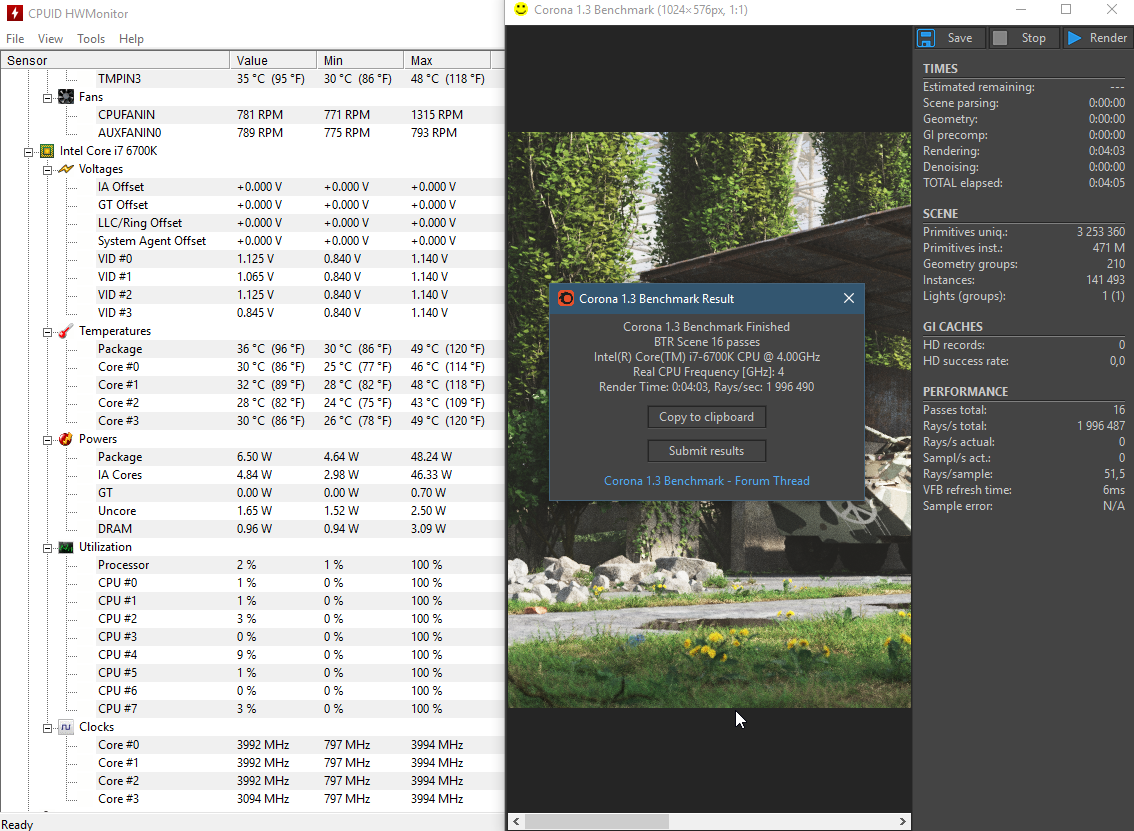Image resolution: width=1134 pixels, height=831 pixels.
Task: Open the Tools menu in HWMonitor
Action: pyautogui.click(x=91, y=38)
